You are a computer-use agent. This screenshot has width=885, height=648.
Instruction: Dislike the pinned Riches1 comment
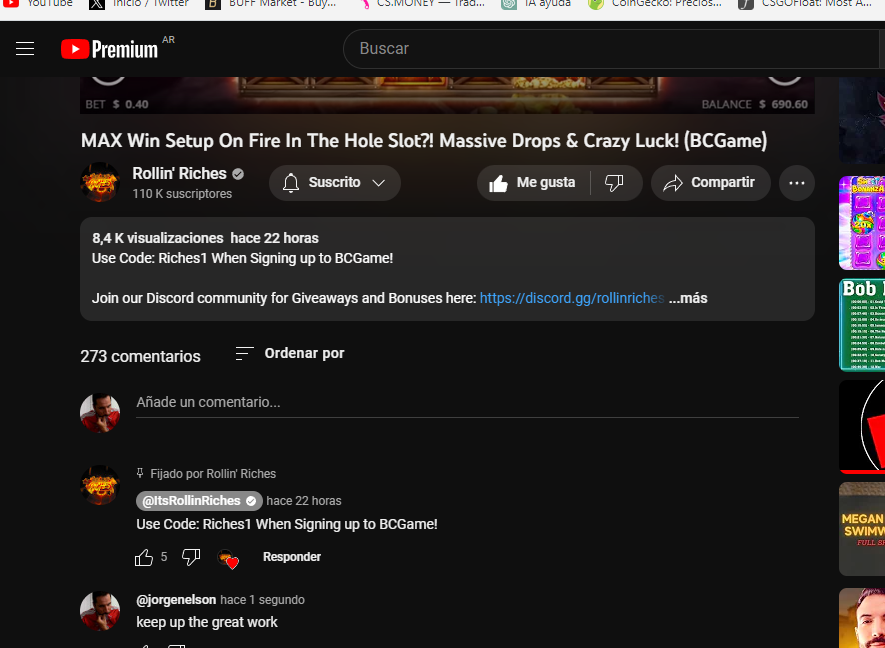tap(191, 557)
